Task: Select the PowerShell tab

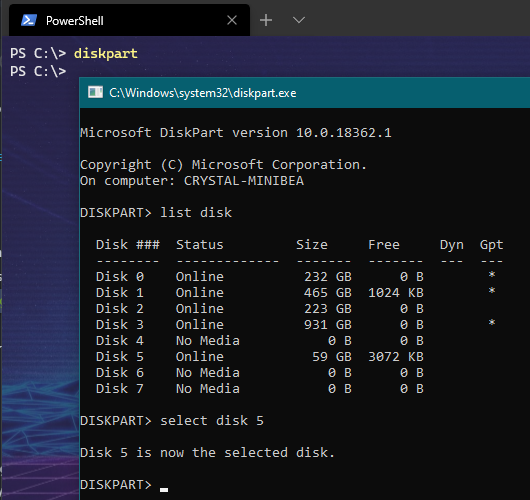Action: pos(129,20)
